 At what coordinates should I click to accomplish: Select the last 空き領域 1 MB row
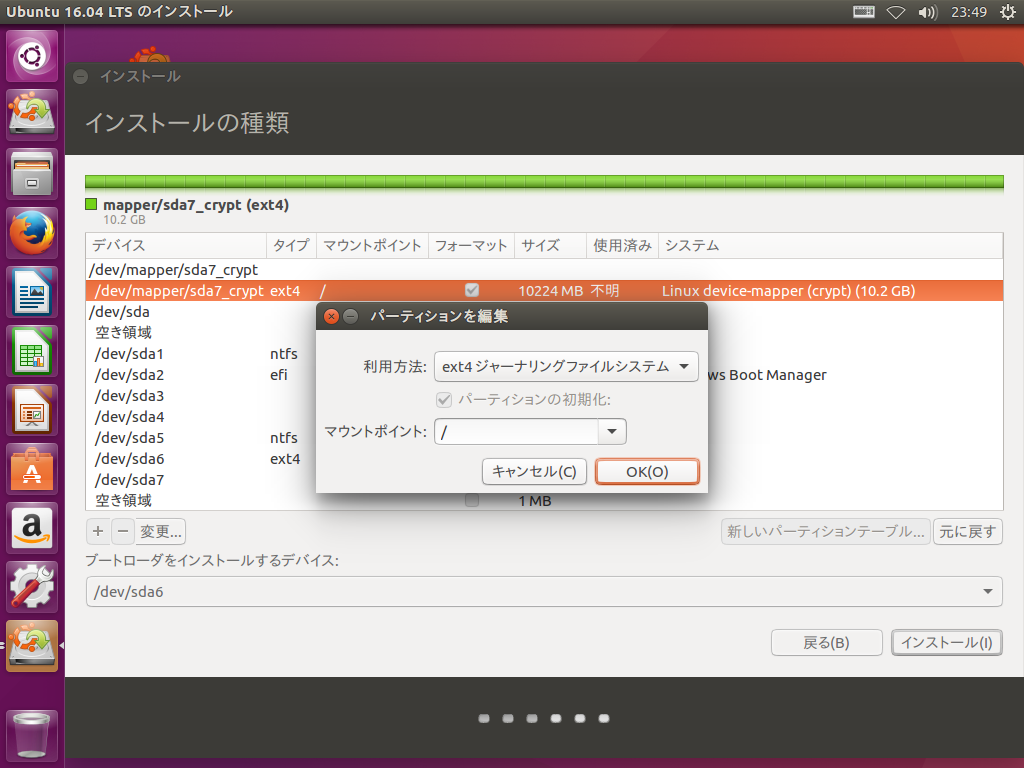pos(544,501)
